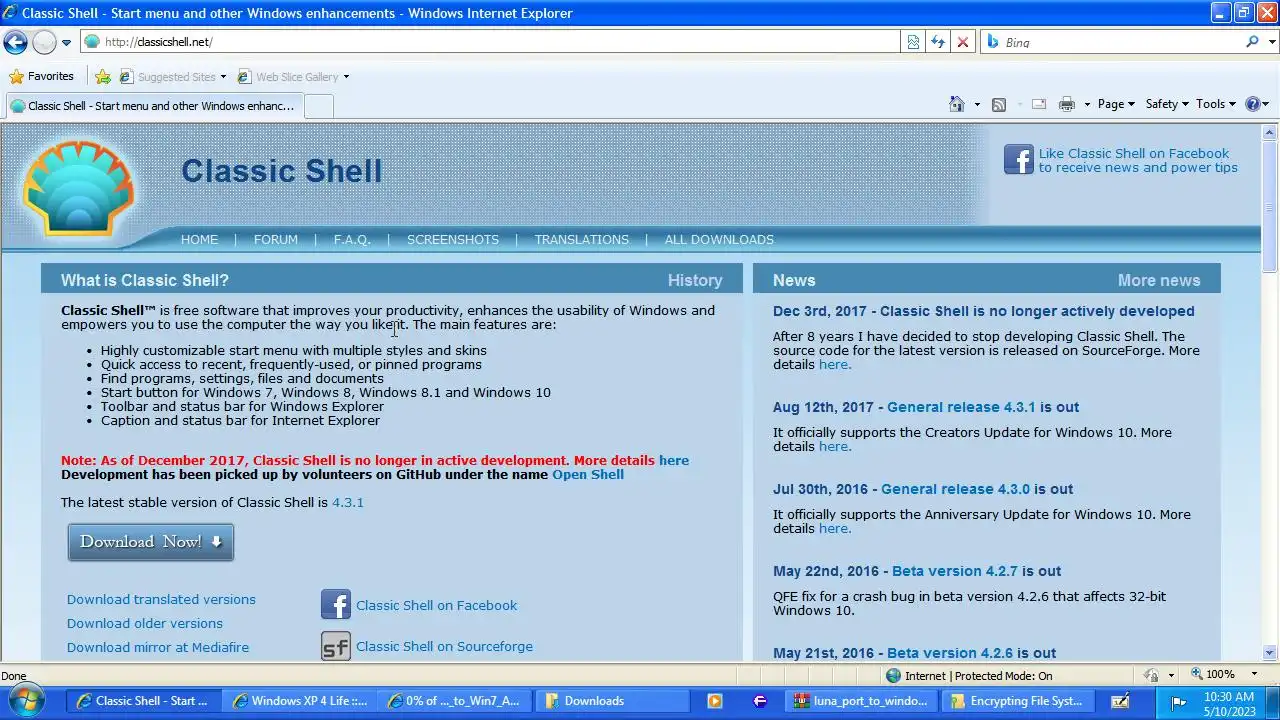
Task: Click the address bar showing classicshell.net
Action: click(x=490, y=42)
